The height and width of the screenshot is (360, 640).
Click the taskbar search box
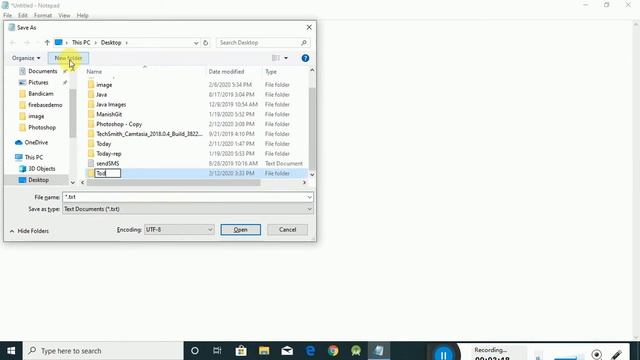(x=103, y=351)
